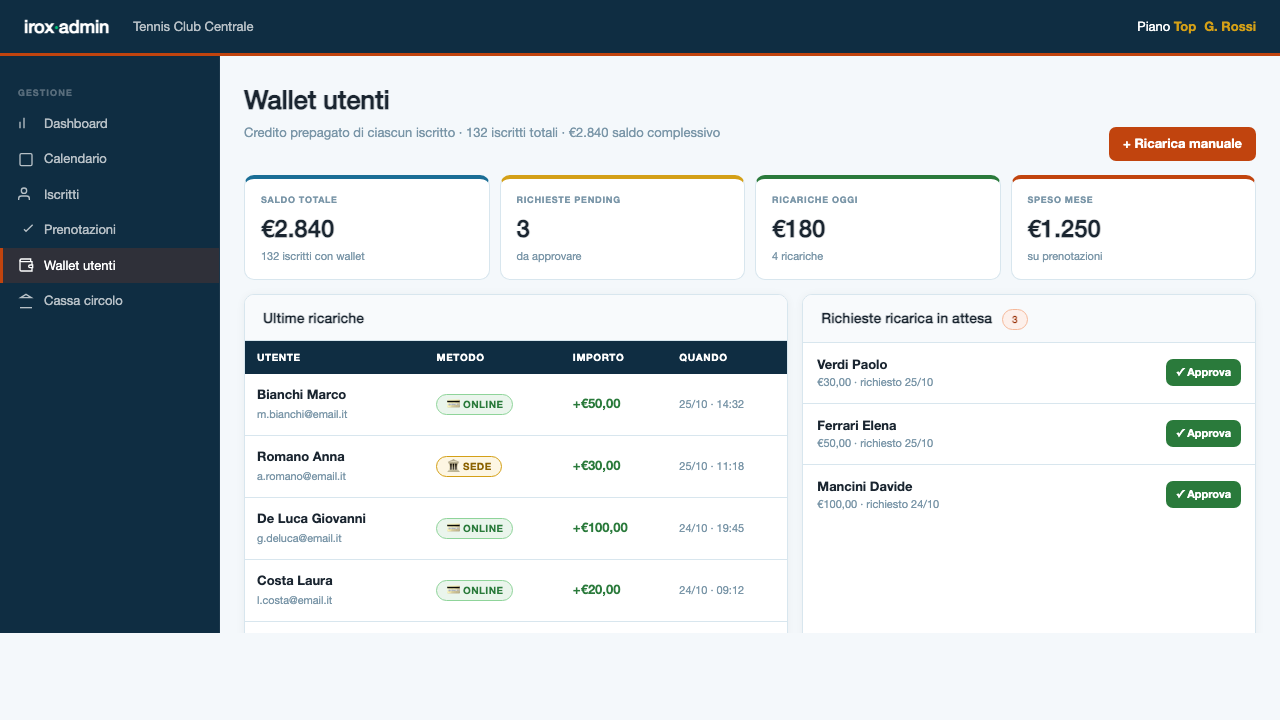Click the Ricarica manuale button
Screen dimensions: 1280x720
(1182, 144)
